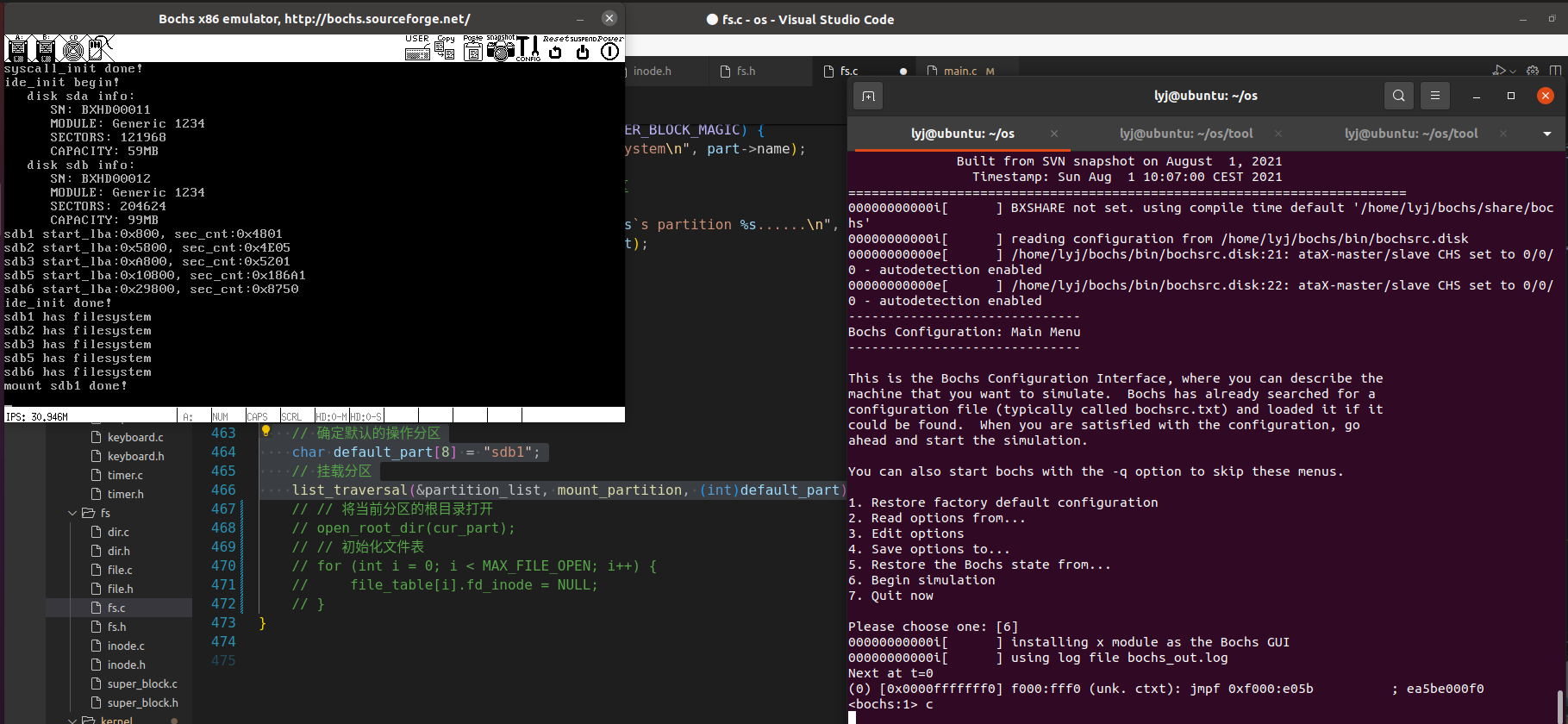Viewport: 1568px width, 724px height.
Task: Open Bochs CONFIG tools icon
Action: [528, 48]
